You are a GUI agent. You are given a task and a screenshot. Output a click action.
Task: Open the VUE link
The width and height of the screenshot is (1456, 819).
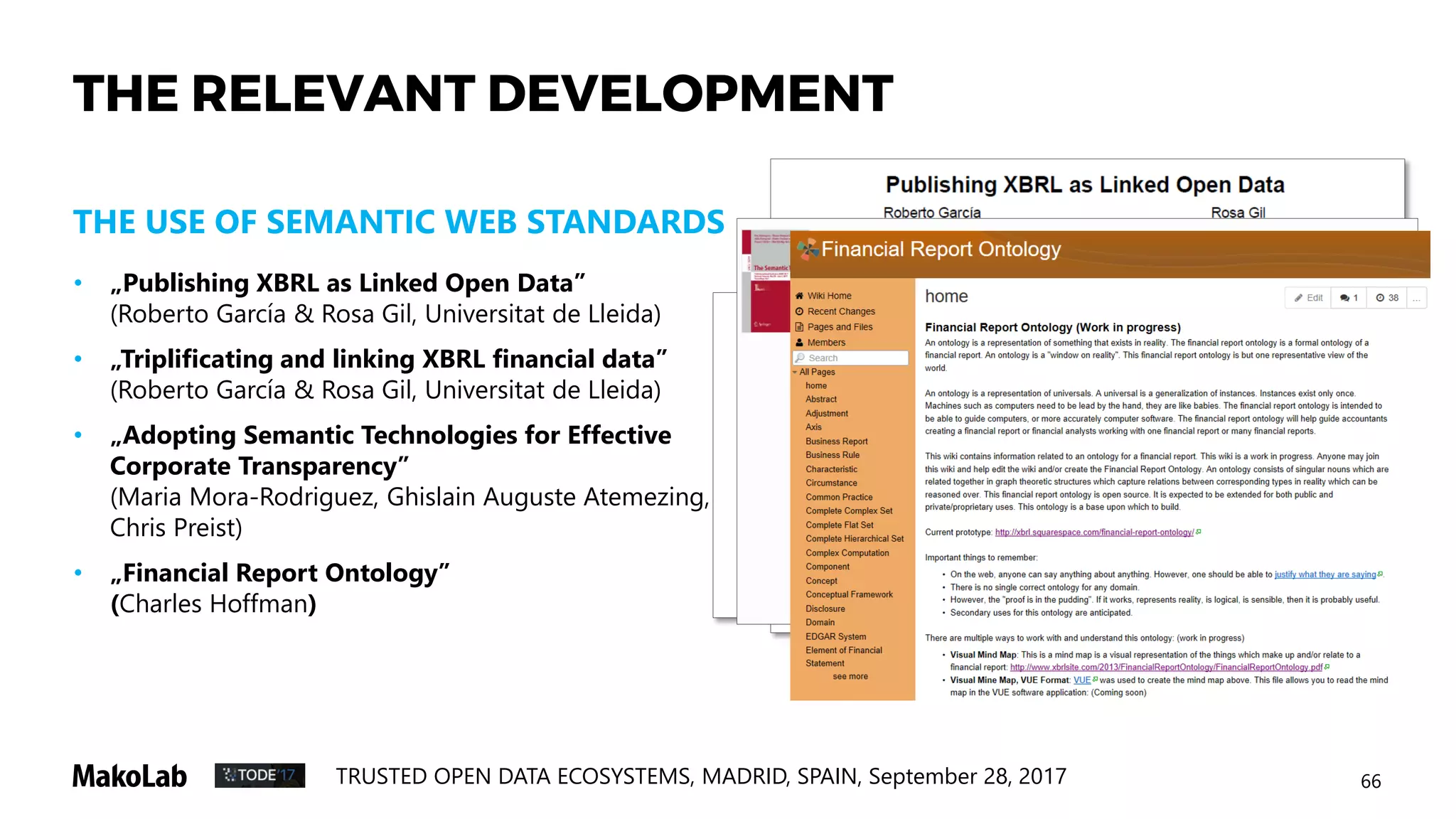[1081, 680]
